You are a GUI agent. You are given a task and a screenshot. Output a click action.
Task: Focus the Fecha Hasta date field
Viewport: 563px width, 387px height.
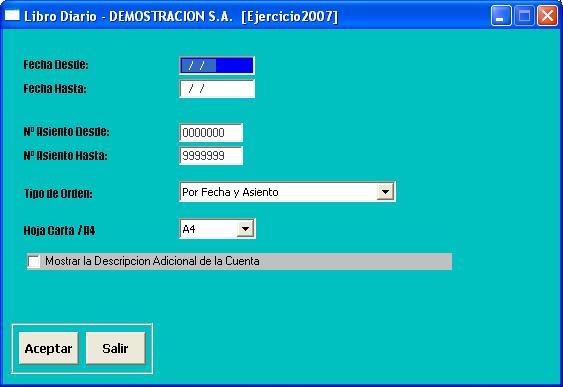pyautogui.click(x=217, y=89)
